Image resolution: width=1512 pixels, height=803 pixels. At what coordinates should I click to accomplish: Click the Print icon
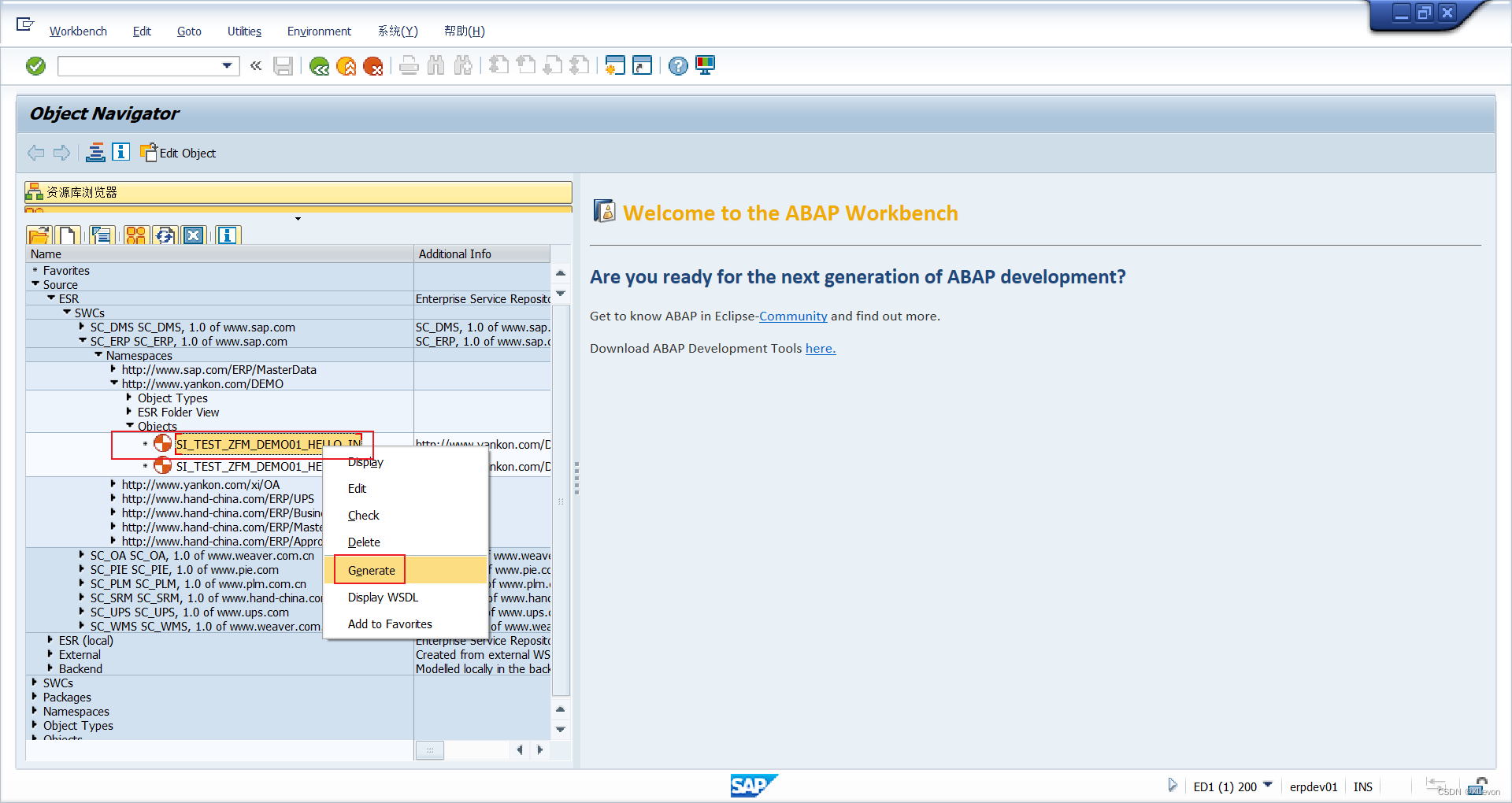(x=409, y=66)
